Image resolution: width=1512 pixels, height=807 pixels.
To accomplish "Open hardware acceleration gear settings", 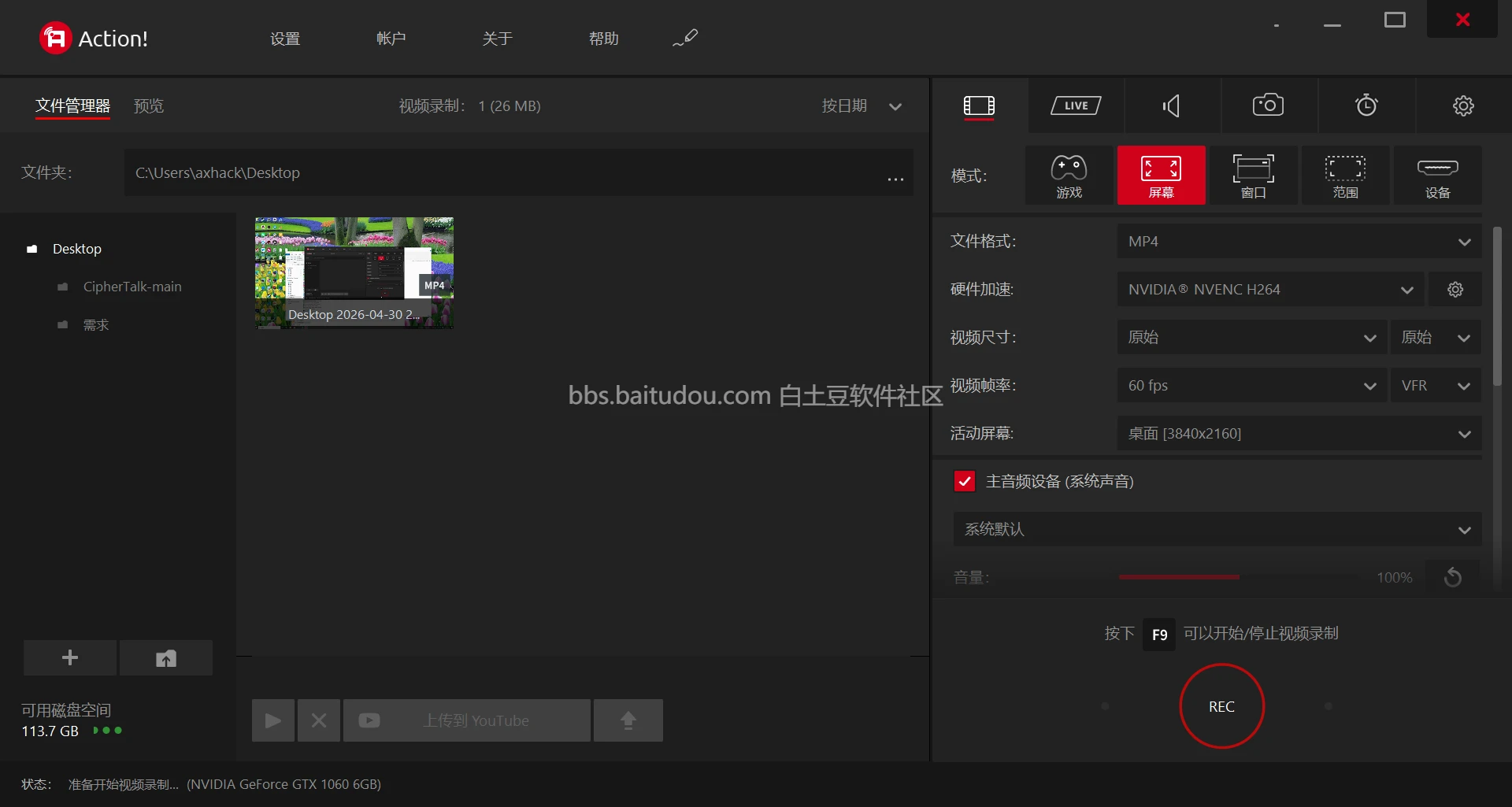I will point(1455,290).
